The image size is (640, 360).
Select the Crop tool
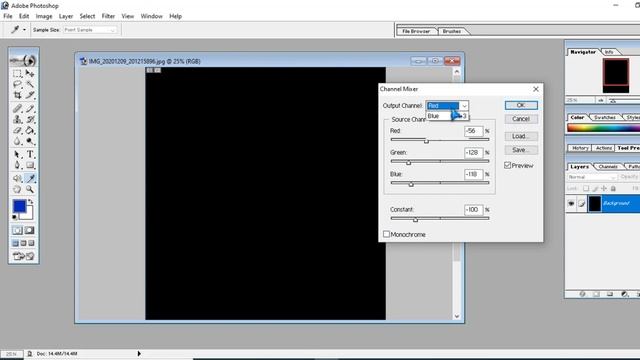point(17,95)
